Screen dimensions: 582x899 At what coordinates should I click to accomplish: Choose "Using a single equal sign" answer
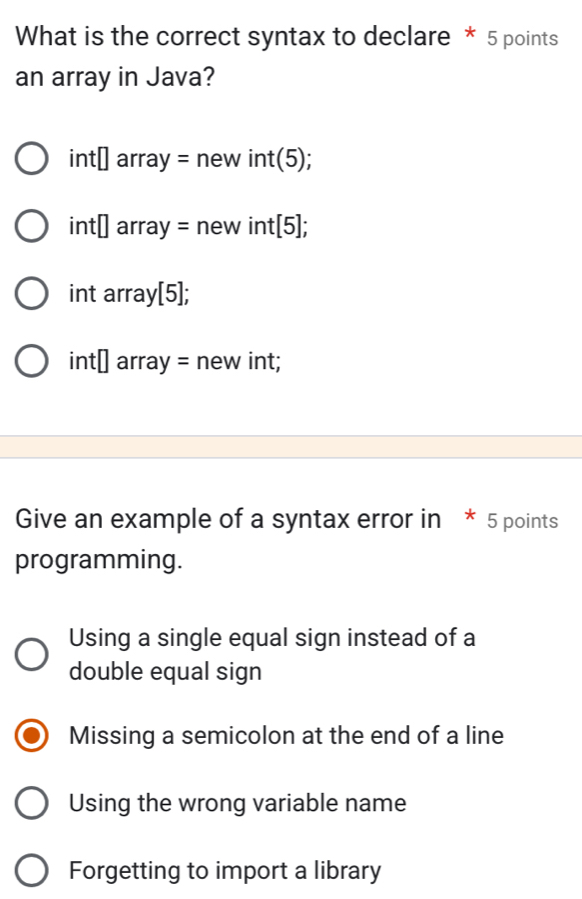click(31, 653)
